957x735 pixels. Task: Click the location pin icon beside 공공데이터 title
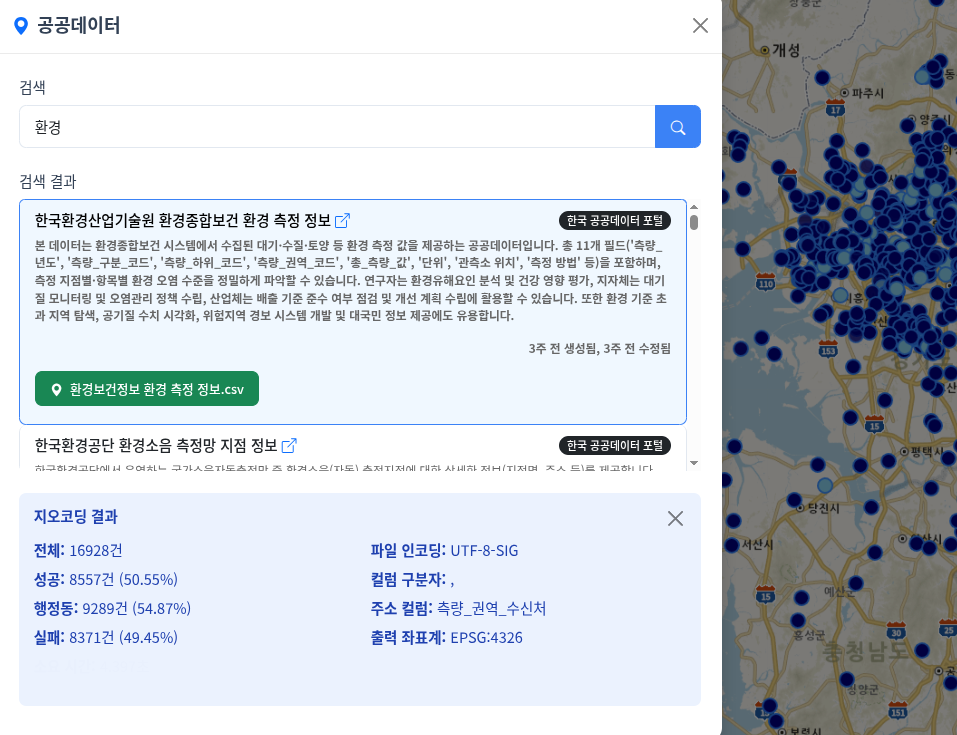[22, 26]
